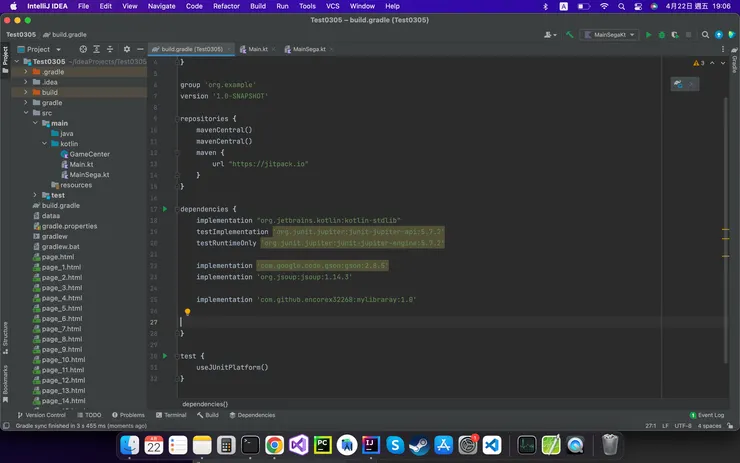Toggle the Structure side tool window
Image resolution: width=740 pixels, height=463 pixels.
(5, 333)
